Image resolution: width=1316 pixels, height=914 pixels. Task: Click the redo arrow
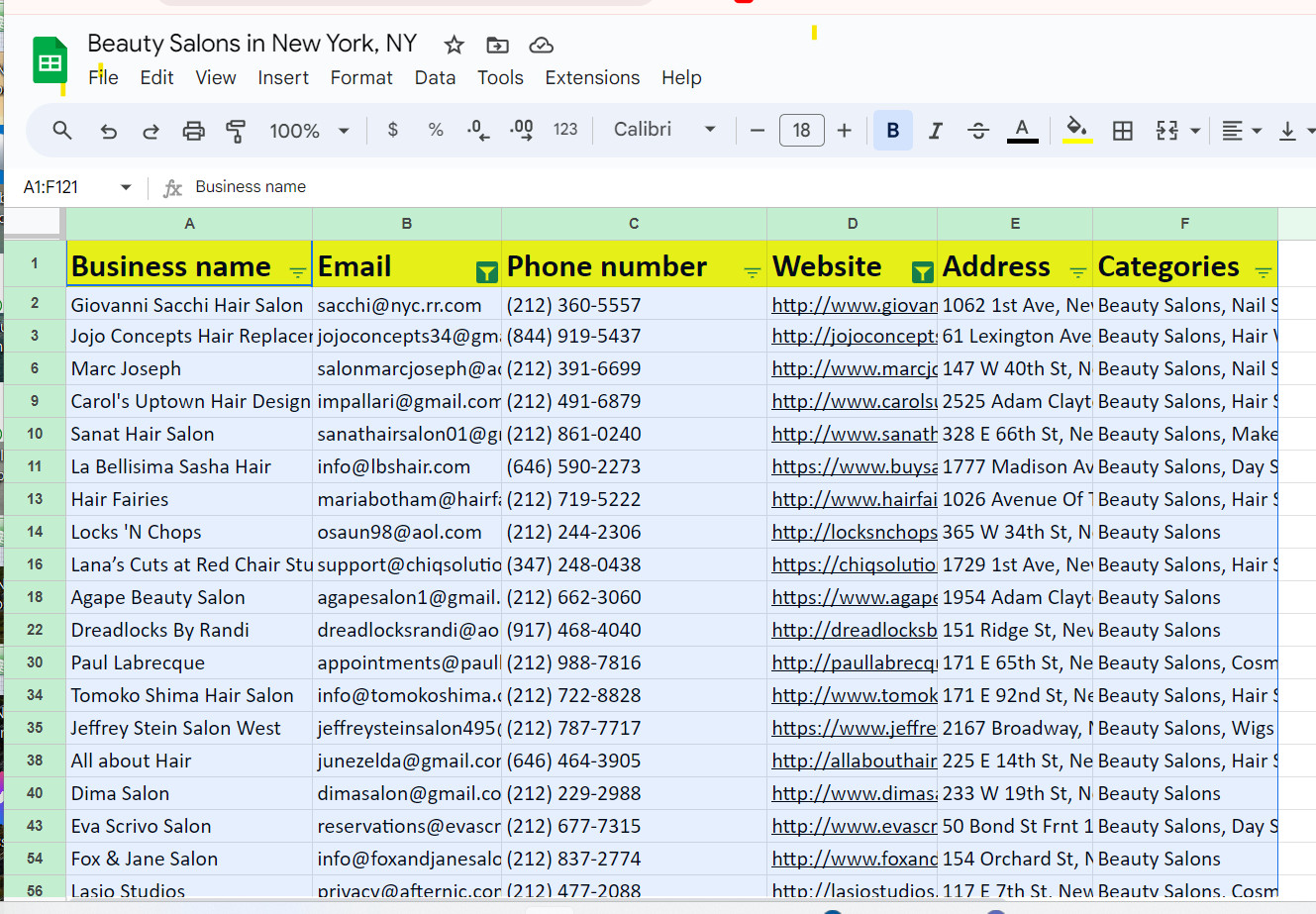pyautogui.click(x=152, y=131)
